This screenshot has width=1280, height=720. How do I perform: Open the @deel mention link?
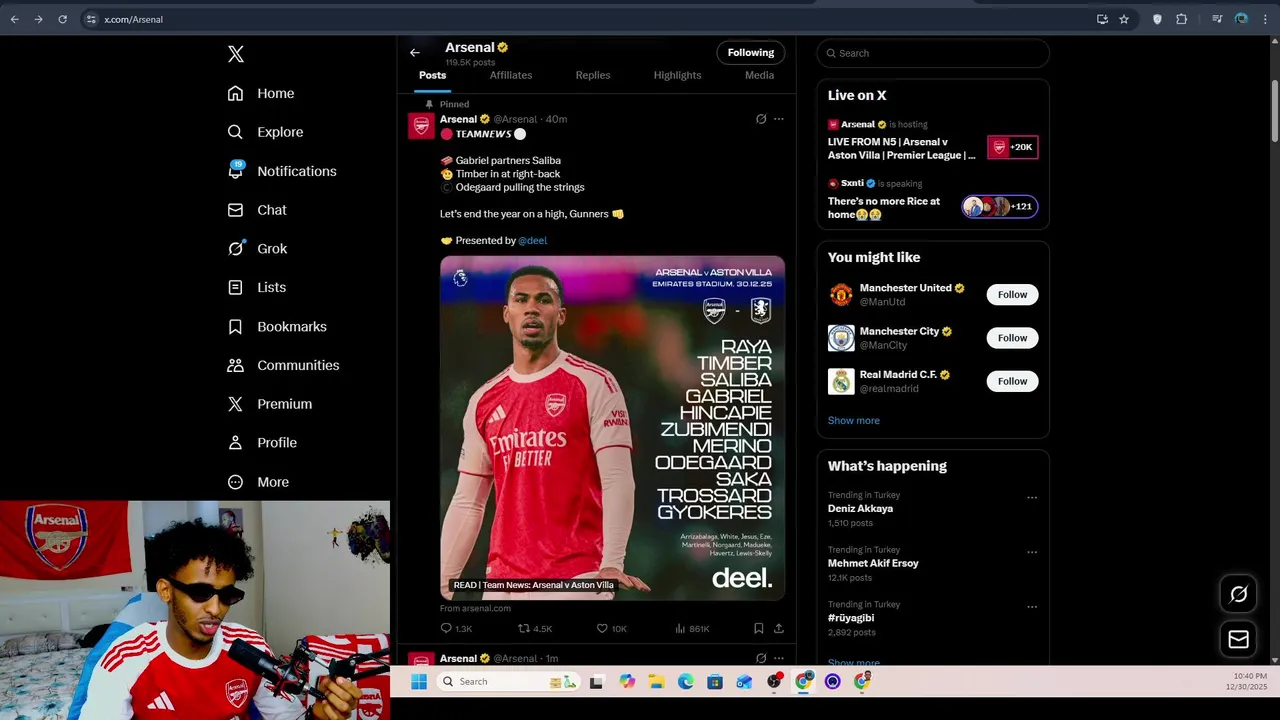[x=533, y=241]
